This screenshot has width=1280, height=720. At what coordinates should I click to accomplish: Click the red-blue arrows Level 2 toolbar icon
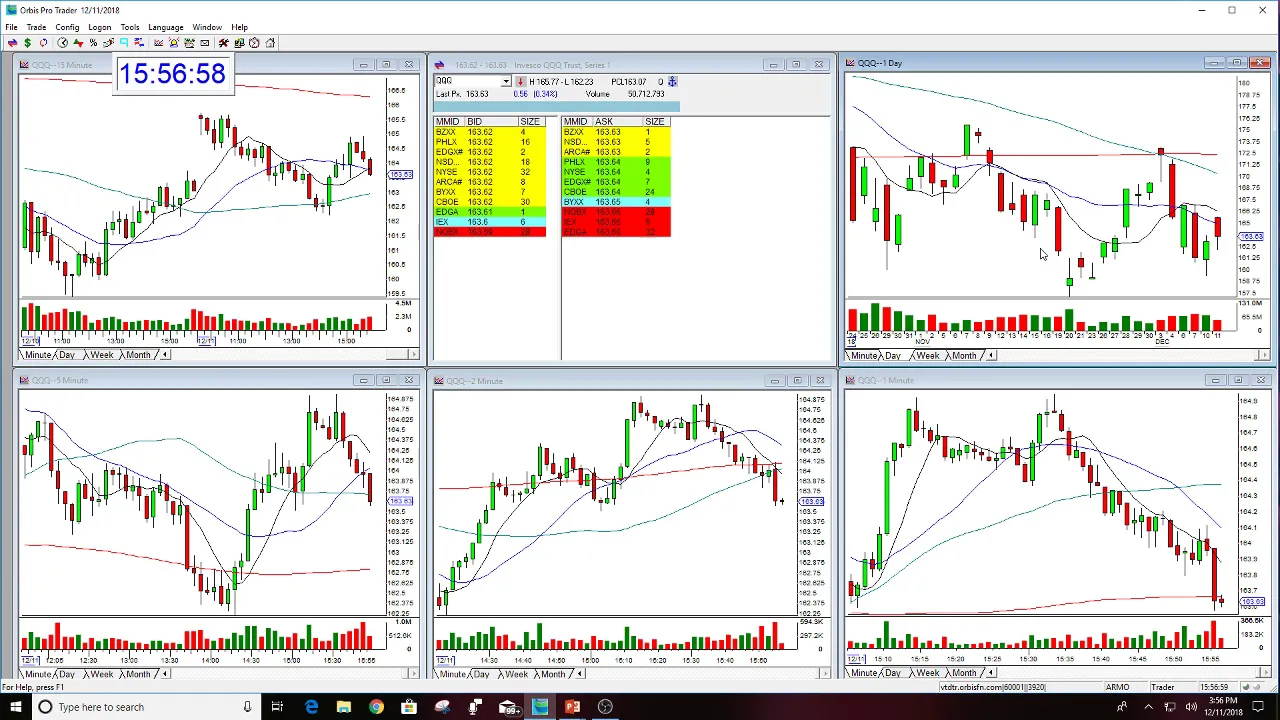pyautogui.click(x=12, y=43)
